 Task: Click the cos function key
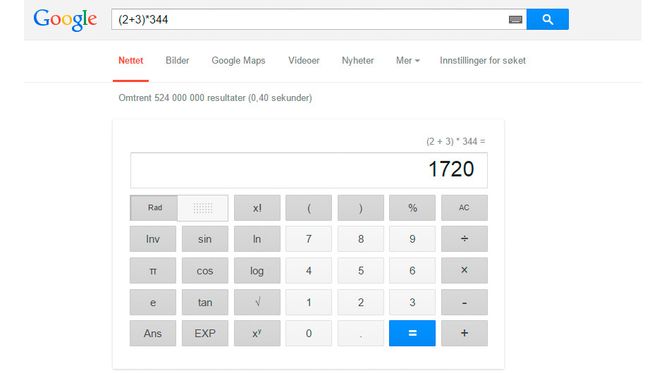[x=205, y=270]
